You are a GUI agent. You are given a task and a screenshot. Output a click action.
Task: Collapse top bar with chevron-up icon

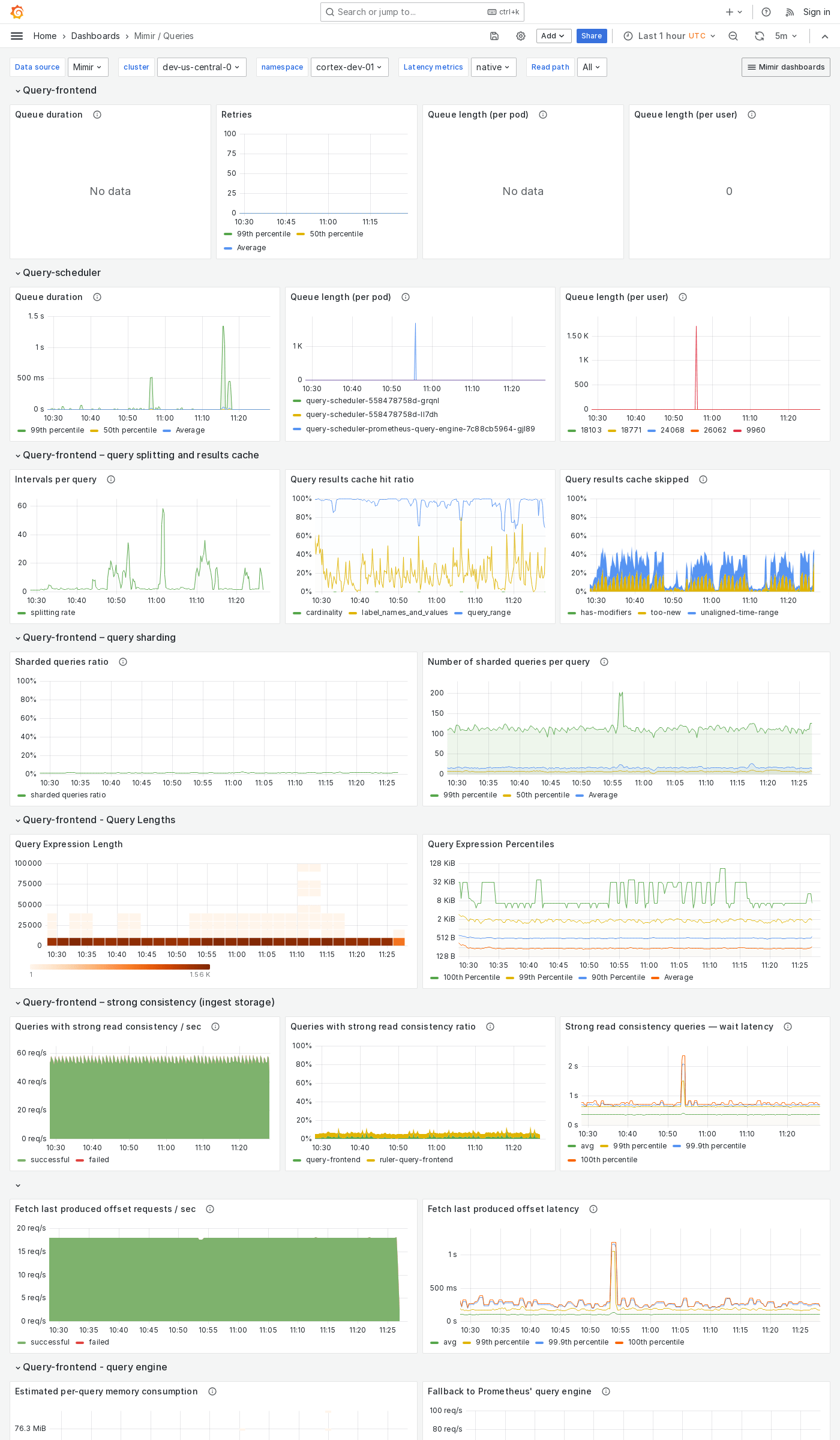[x=825, y=36]
